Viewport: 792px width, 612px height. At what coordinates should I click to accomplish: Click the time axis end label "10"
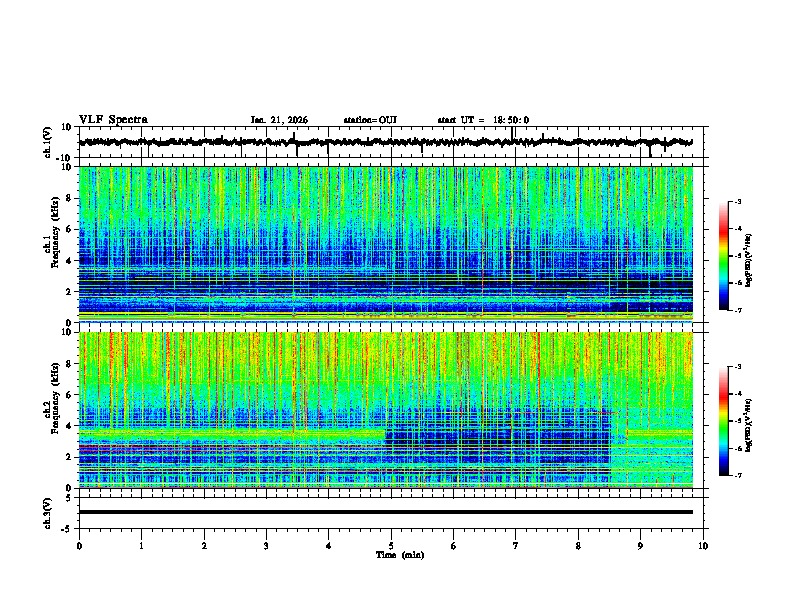click(703, 546)
